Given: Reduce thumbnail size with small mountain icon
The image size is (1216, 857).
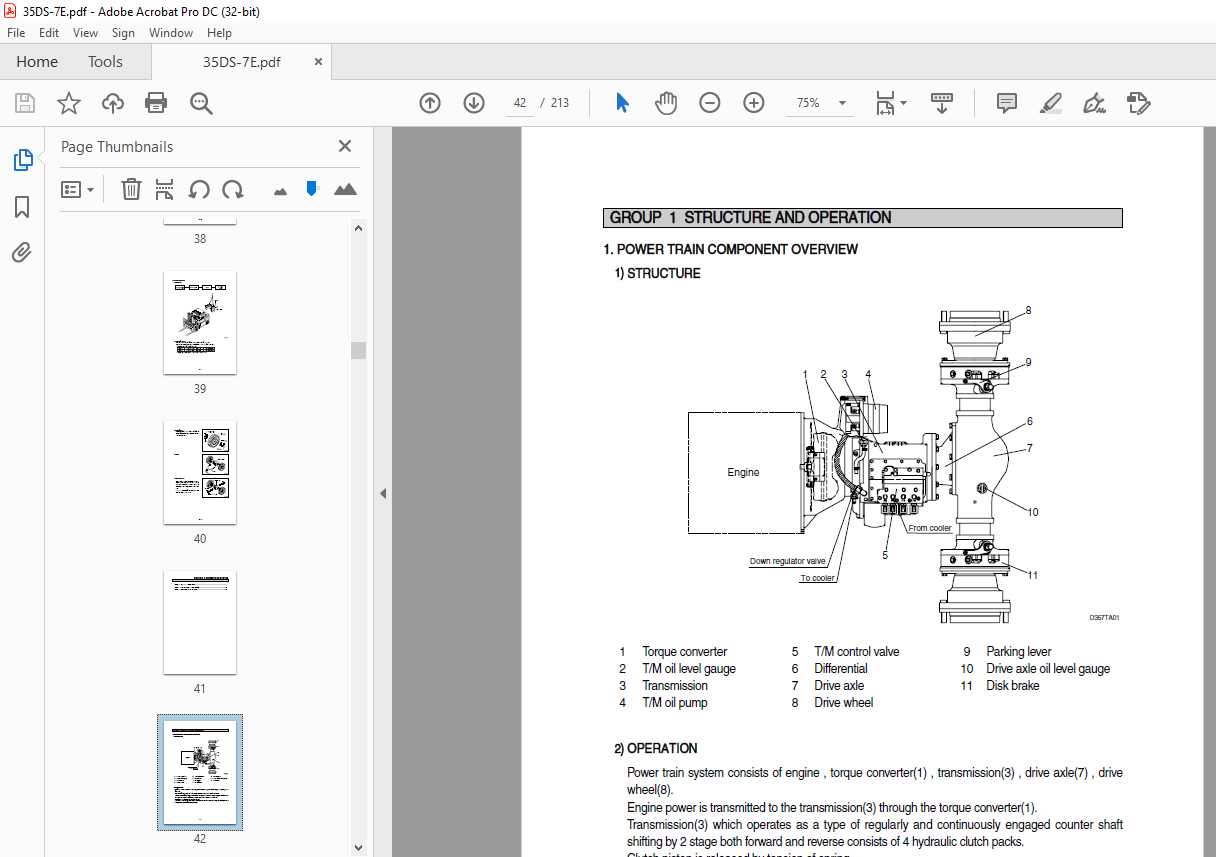Looking at the screenshot, I should click(x=280, y=190).
